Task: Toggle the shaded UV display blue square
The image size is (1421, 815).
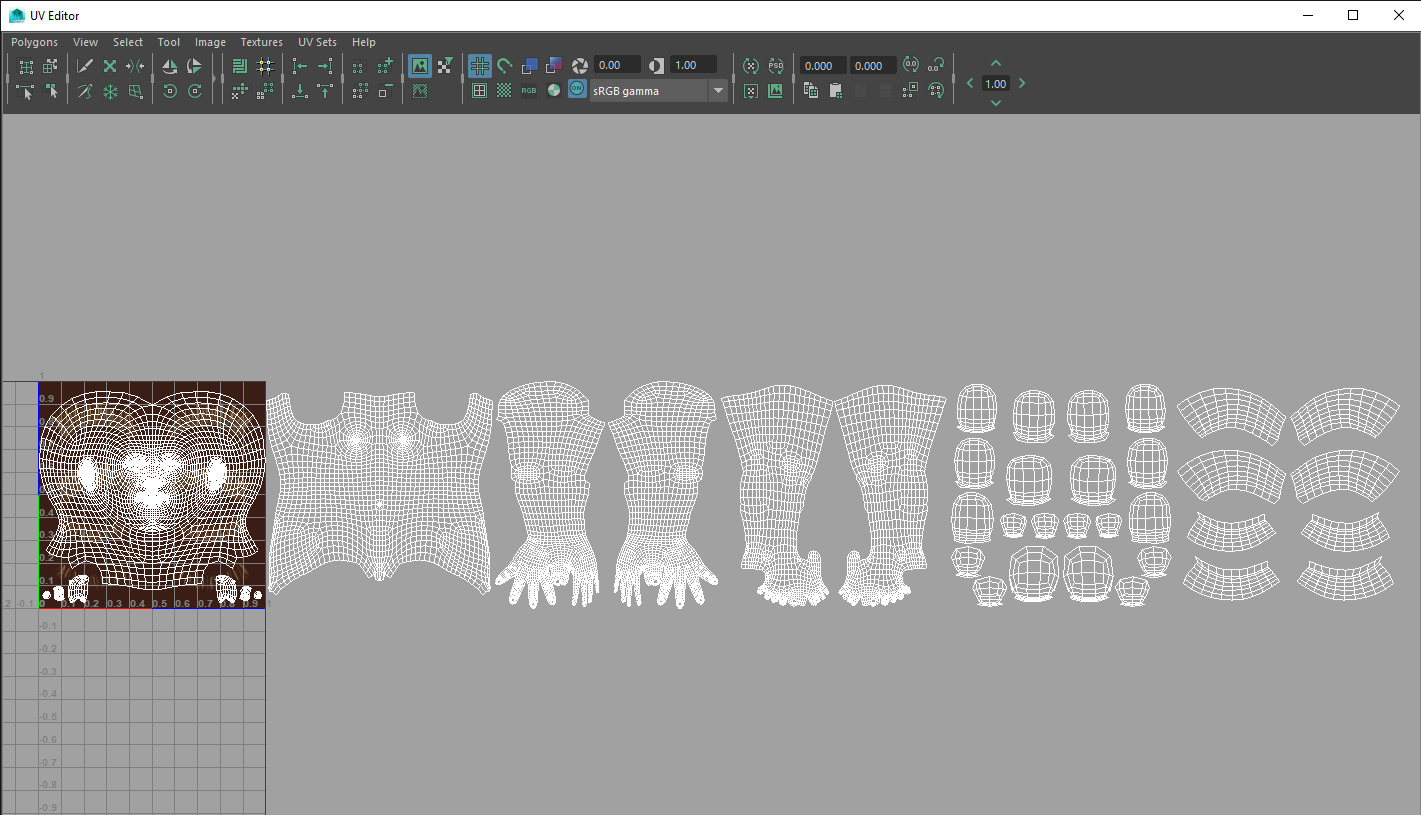Action: coord(530,66)
